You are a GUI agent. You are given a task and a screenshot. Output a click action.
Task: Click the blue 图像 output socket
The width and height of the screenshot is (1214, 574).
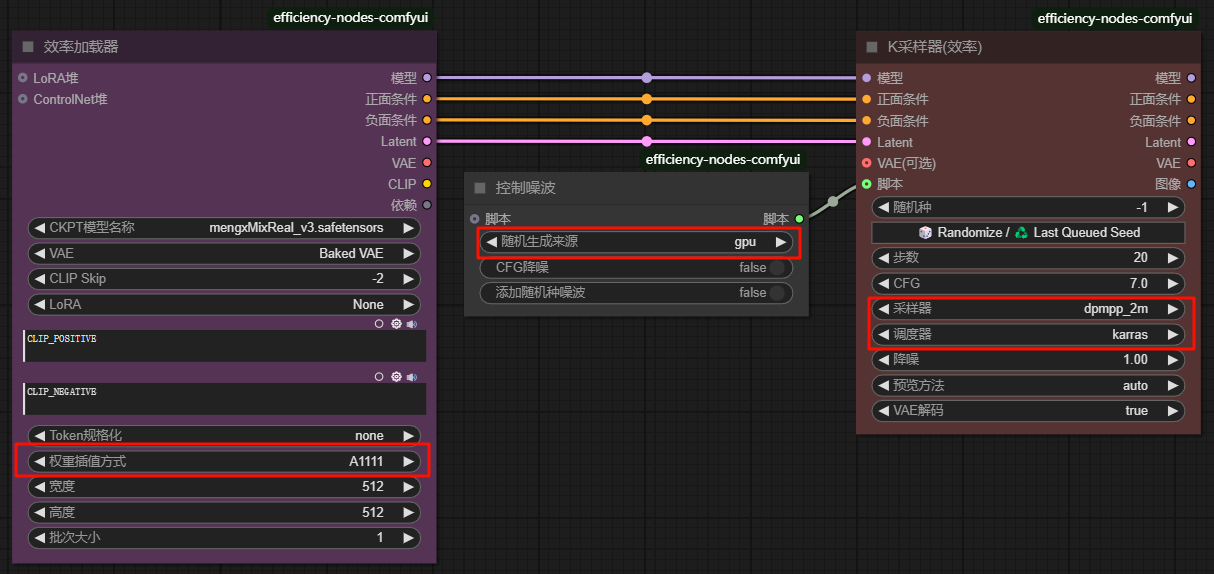pos(1191,184)
